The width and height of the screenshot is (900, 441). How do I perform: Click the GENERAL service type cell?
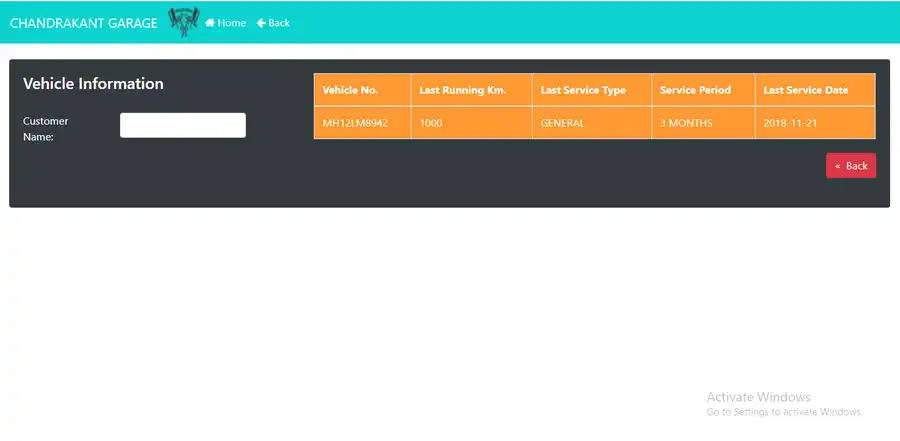(x=562, y=123)
